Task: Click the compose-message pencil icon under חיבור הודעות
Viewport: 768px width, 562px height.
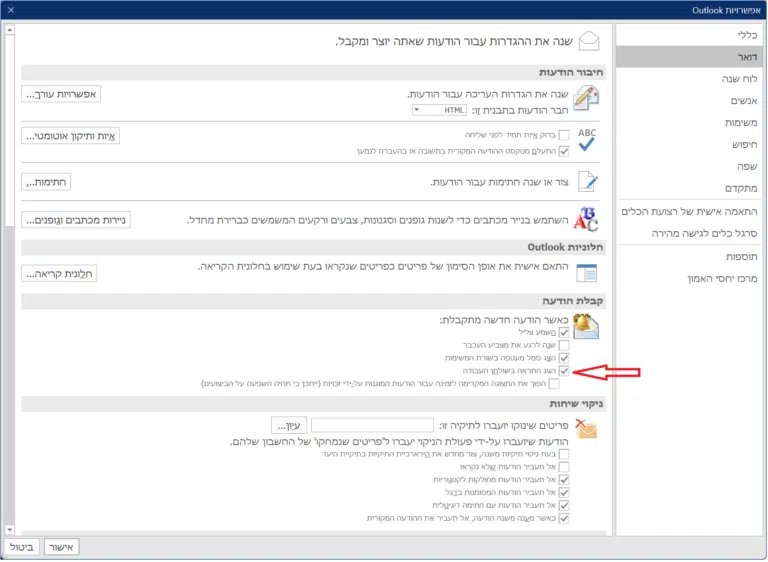Action: [586, 98]
